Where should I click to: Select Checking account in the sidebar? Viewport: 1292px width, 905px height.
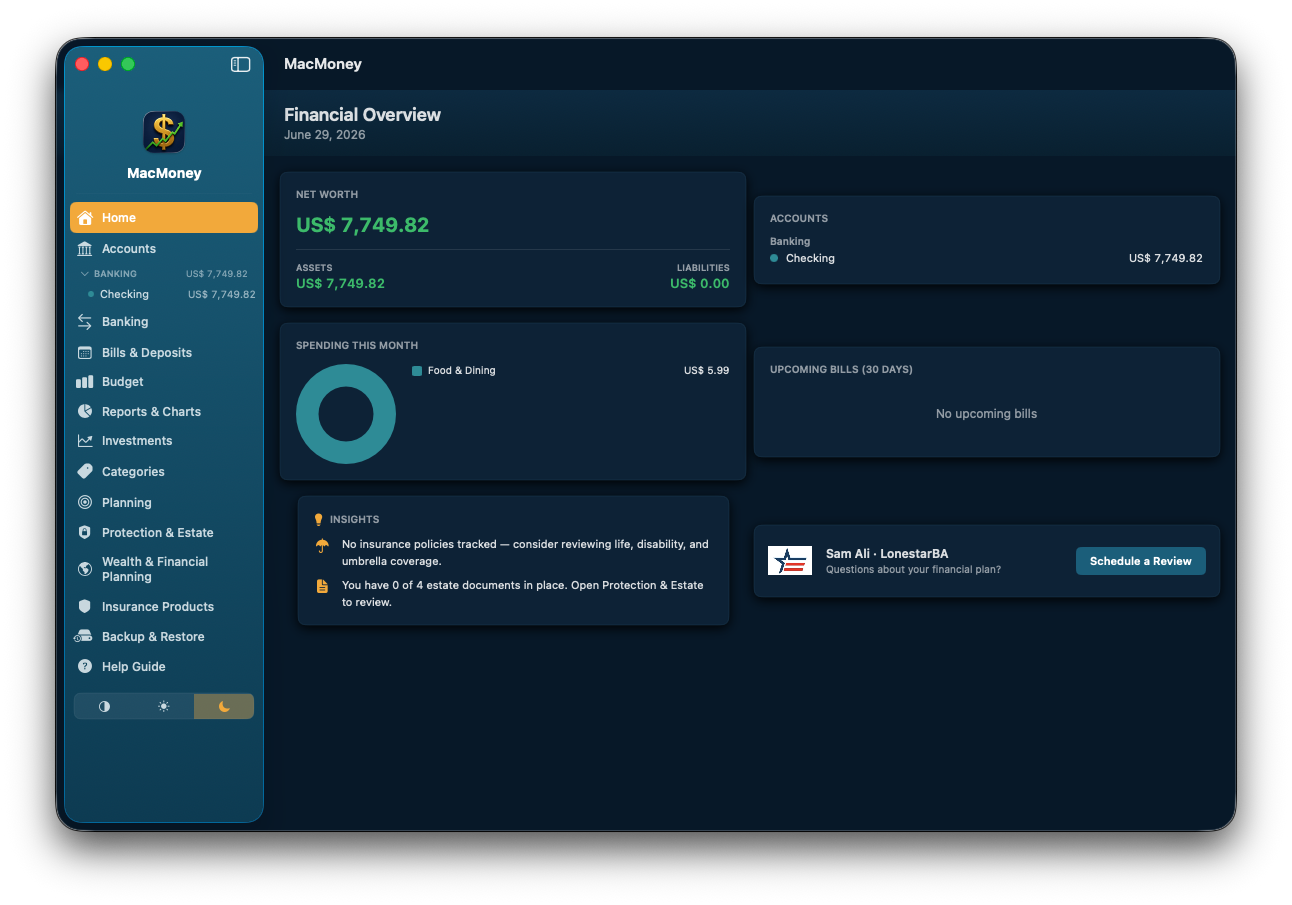pos(164,295)
